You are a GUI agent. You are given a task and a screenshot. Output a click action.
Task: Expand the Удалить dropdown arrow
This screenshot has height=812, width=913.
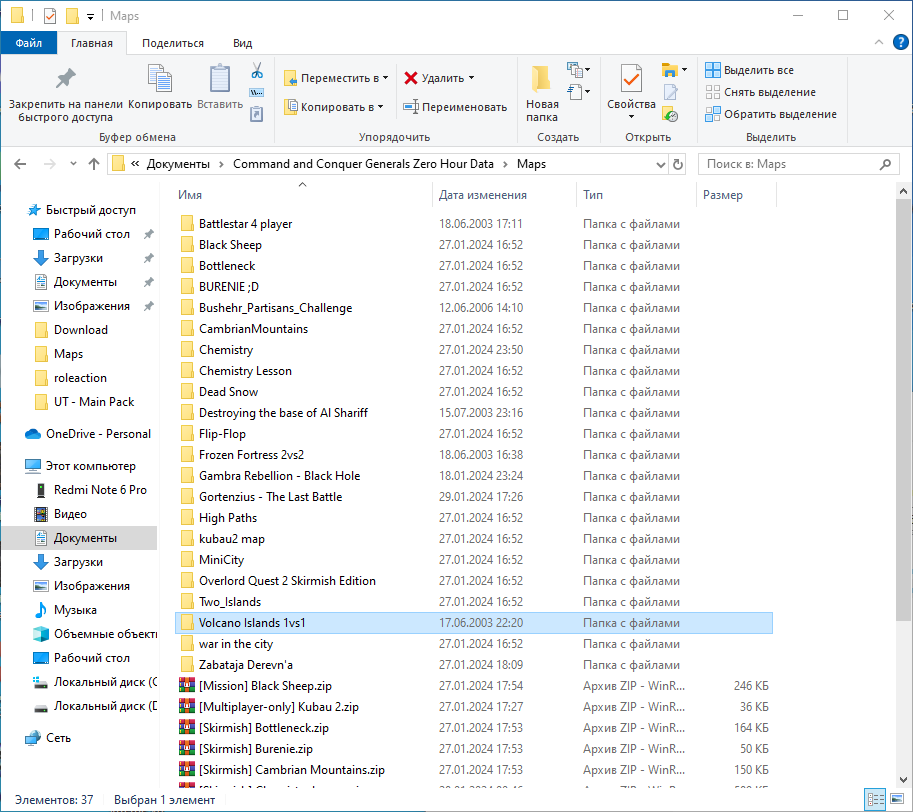point(472,78)
